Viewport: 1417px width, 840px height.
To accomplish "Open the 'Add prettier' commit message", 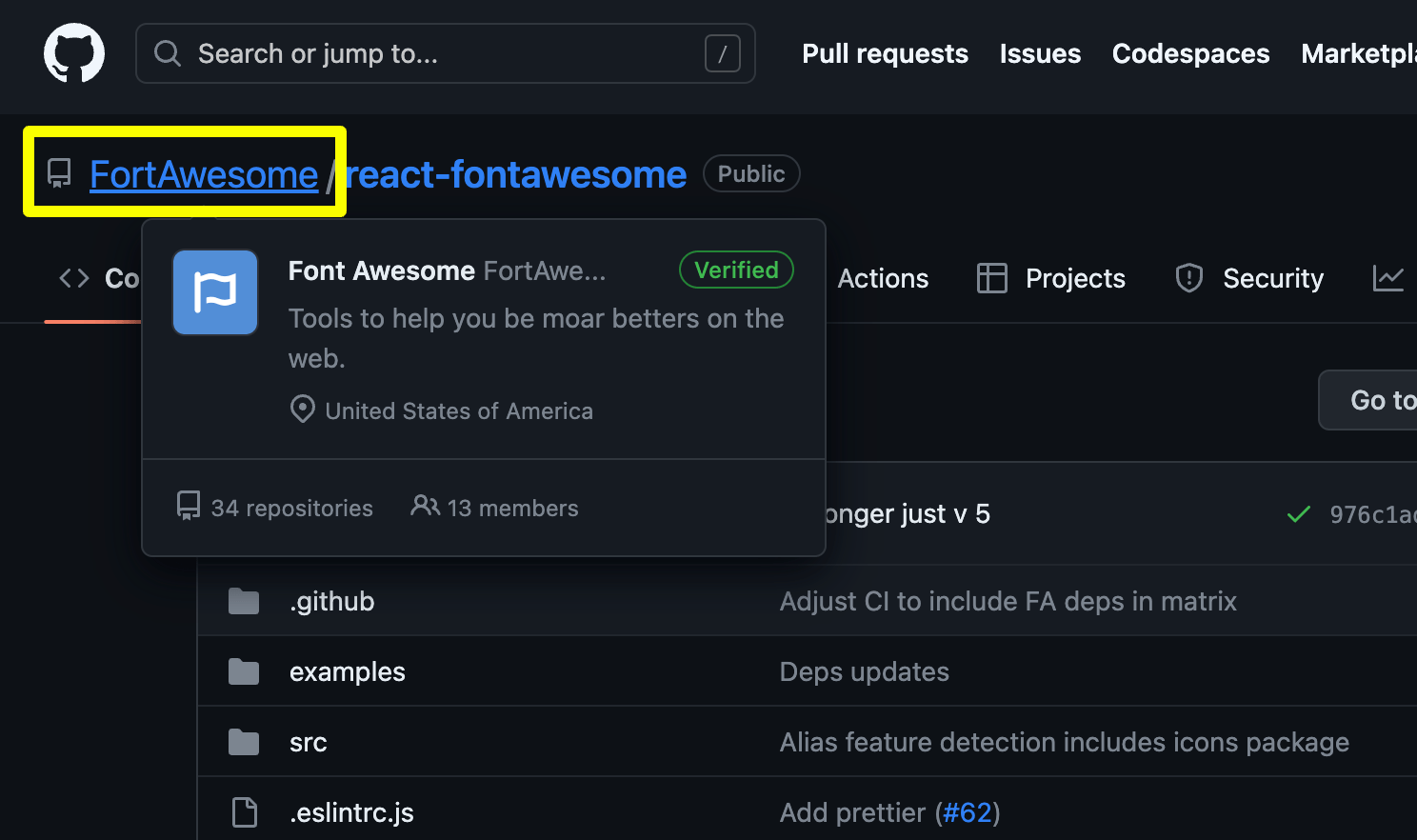I will point(853,812).
